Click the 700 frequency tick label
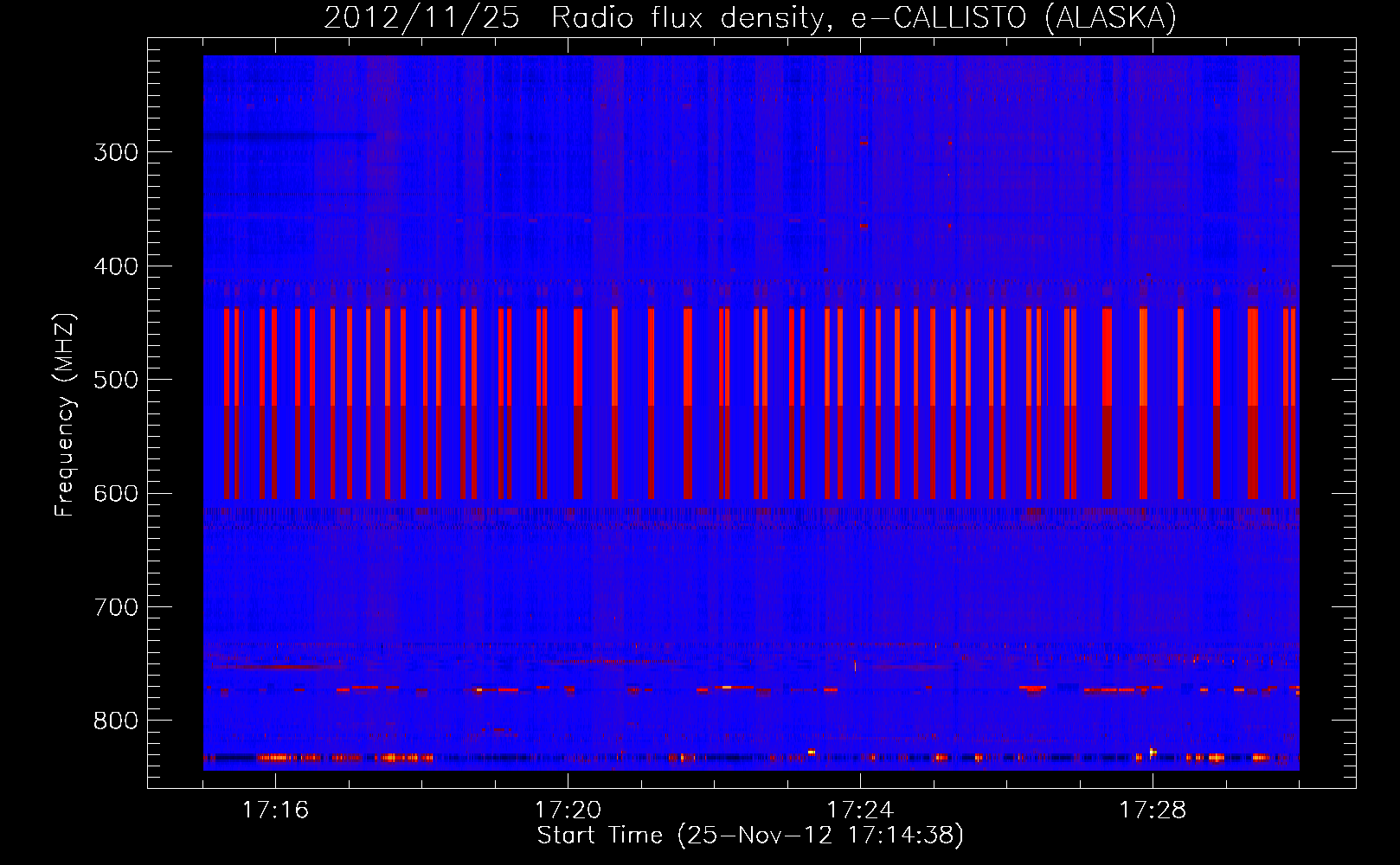Viewport: 1400px width, 865px height. tap(116, 608)
